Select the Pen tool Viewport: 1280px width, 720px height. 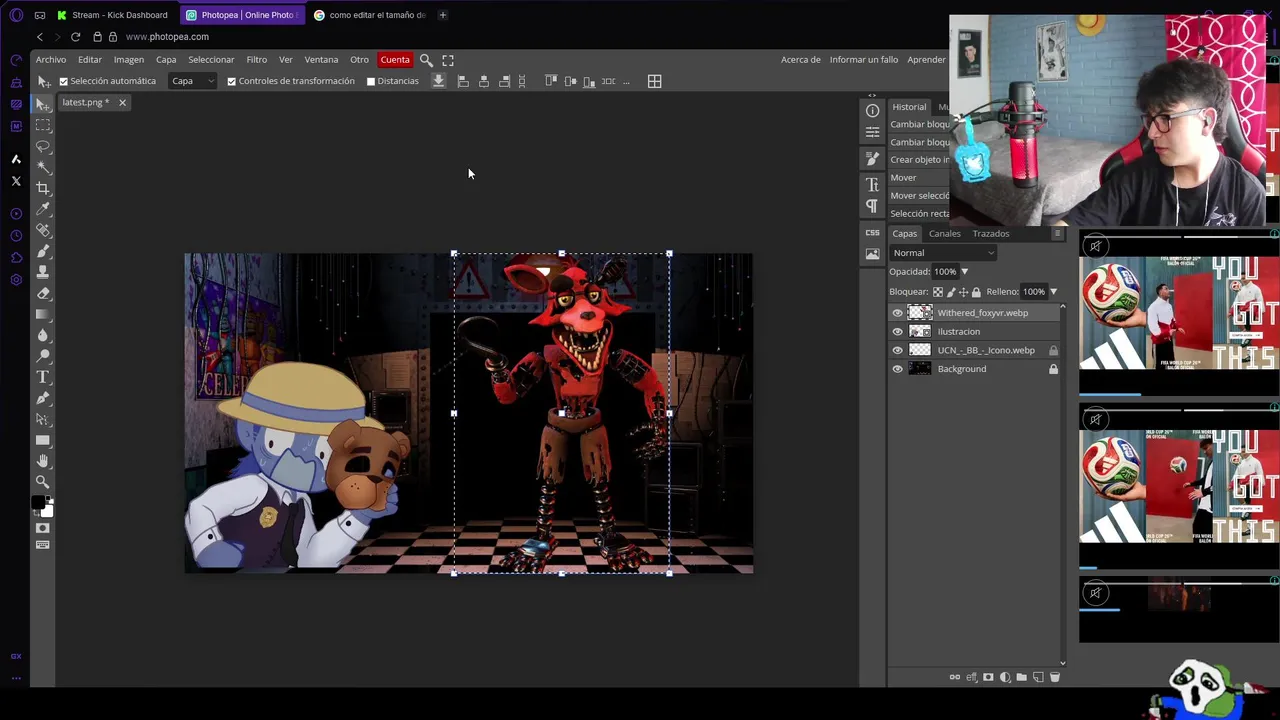[x=43, y=398]
